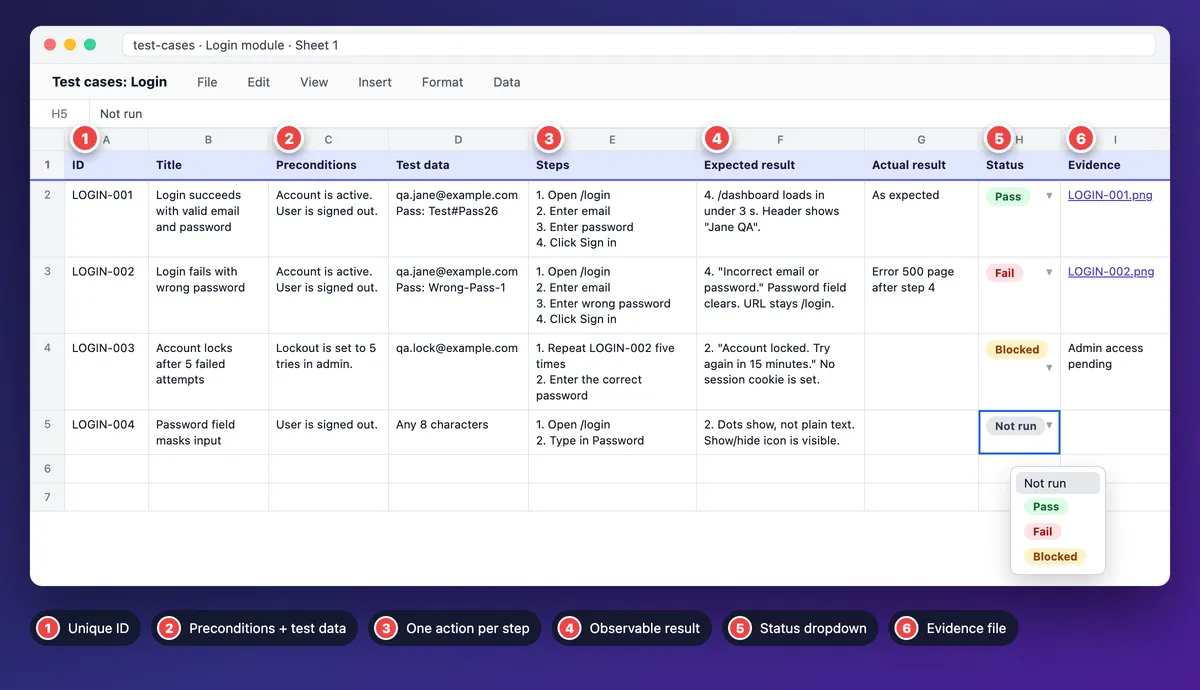Image resolution: width=1200 pixels, height=690 pixels.
Task: Select cell 'Any 8 characters'
Action: [458, 433]
